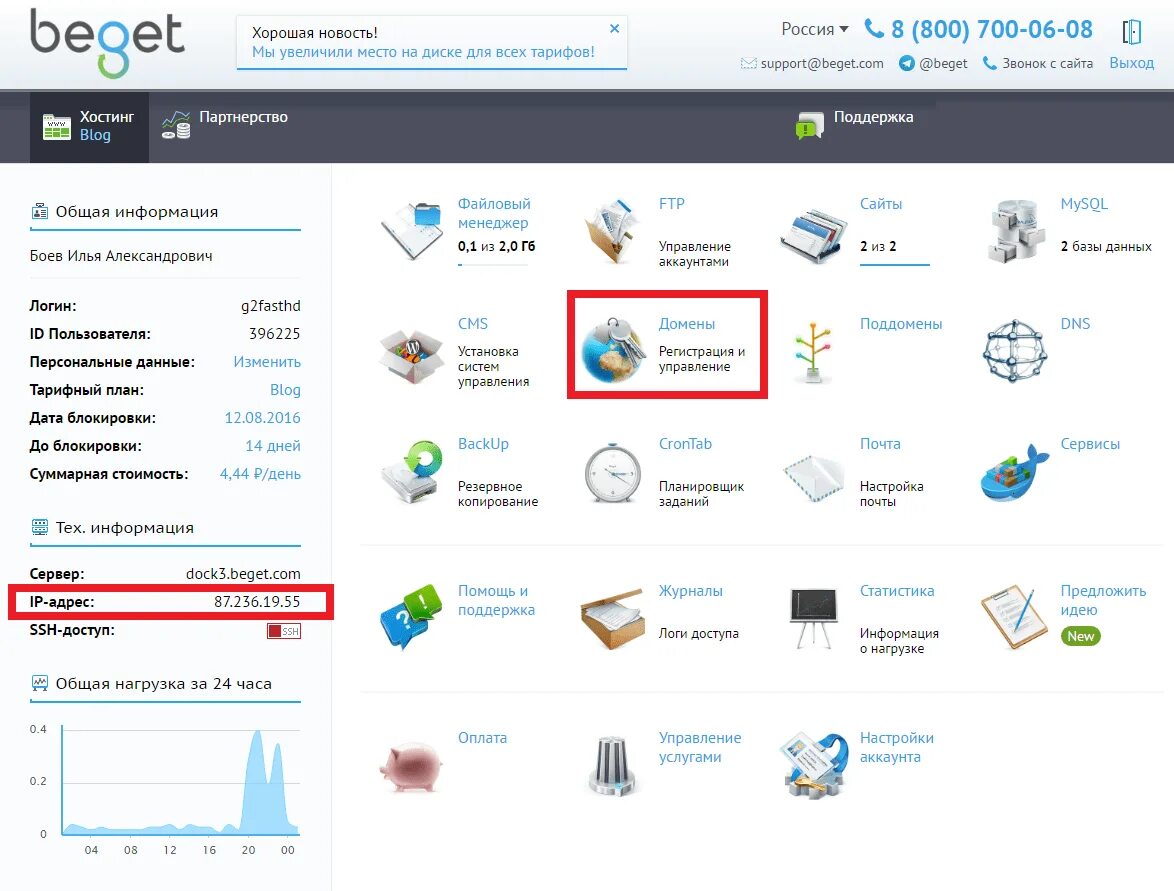
Task: Click the phone number 8 (800) 700-06-08
Action: tap(991, 29)
